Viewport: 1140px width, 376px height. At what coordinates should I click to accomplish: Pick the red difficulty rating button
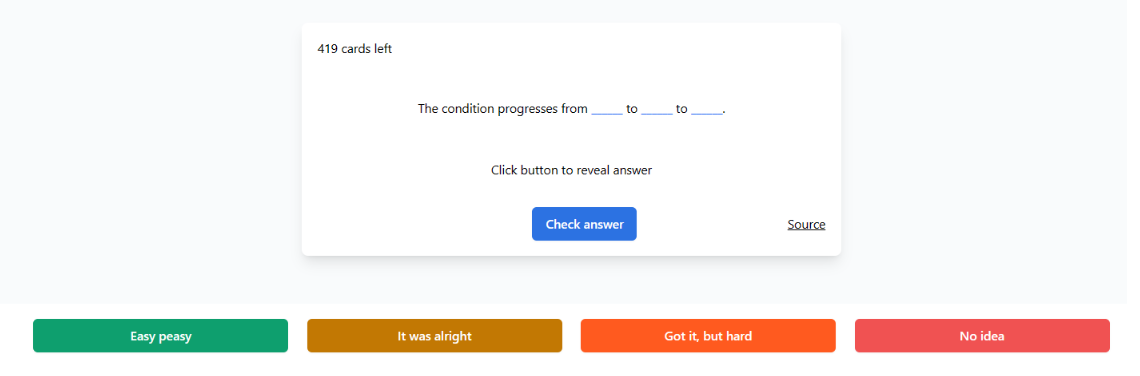tap(982, 336)
